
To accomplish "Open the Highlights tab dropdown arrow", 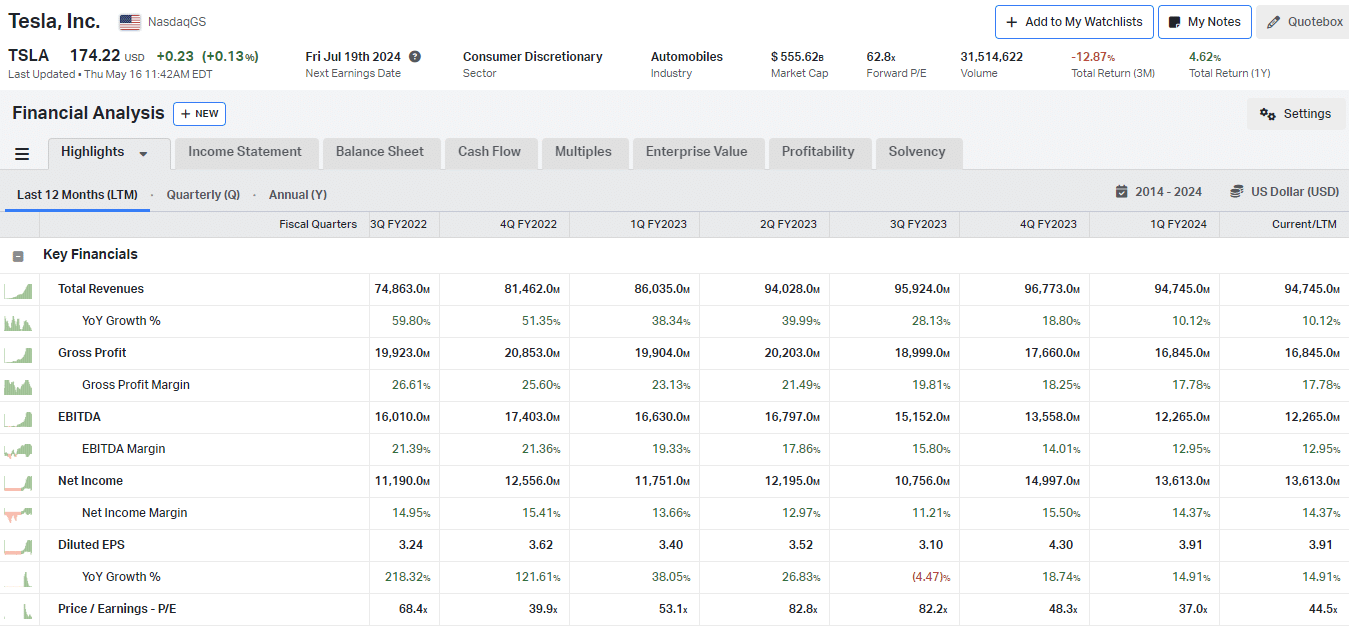I will coord(143,154).
